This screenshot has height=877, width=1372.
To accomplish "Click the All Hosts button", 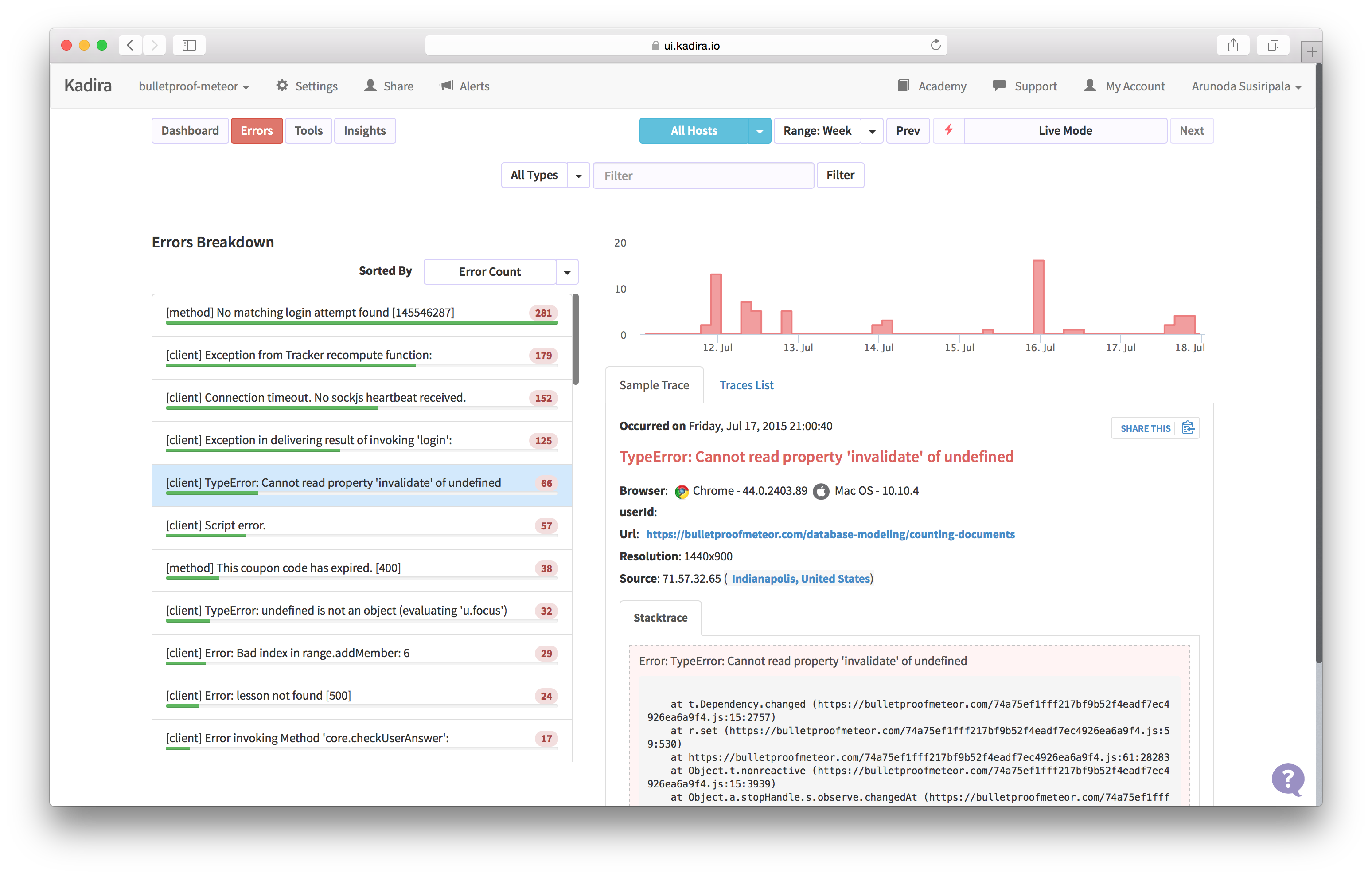I will [694, 131].
